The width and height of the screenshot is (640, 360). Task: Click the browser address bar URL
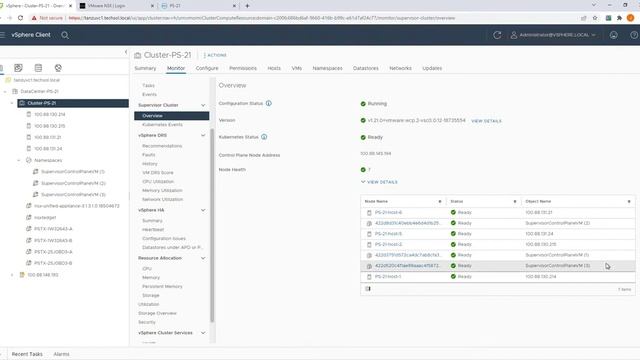pos(261,18)
